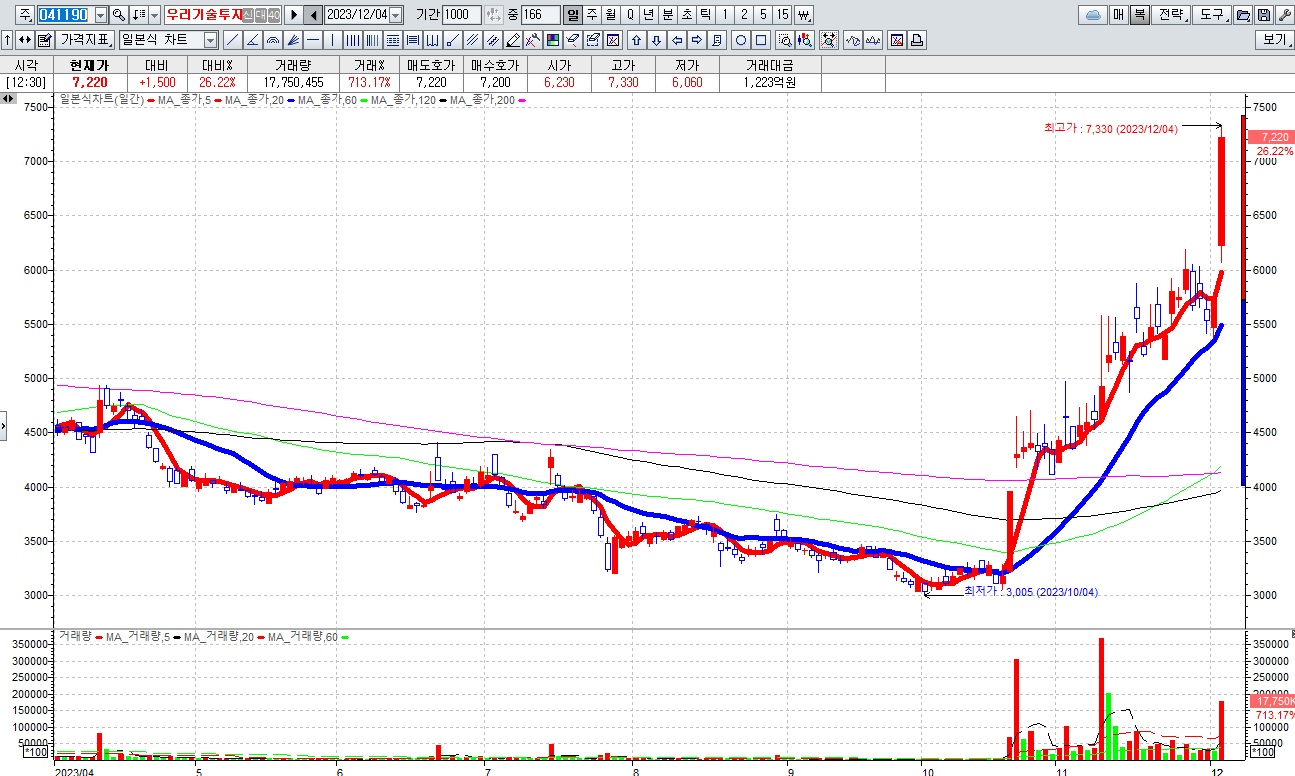Image resolution: width=1295 pixels, height=776 pixels.
Task: Click the 주 market type button
Action: coord(24,15)
